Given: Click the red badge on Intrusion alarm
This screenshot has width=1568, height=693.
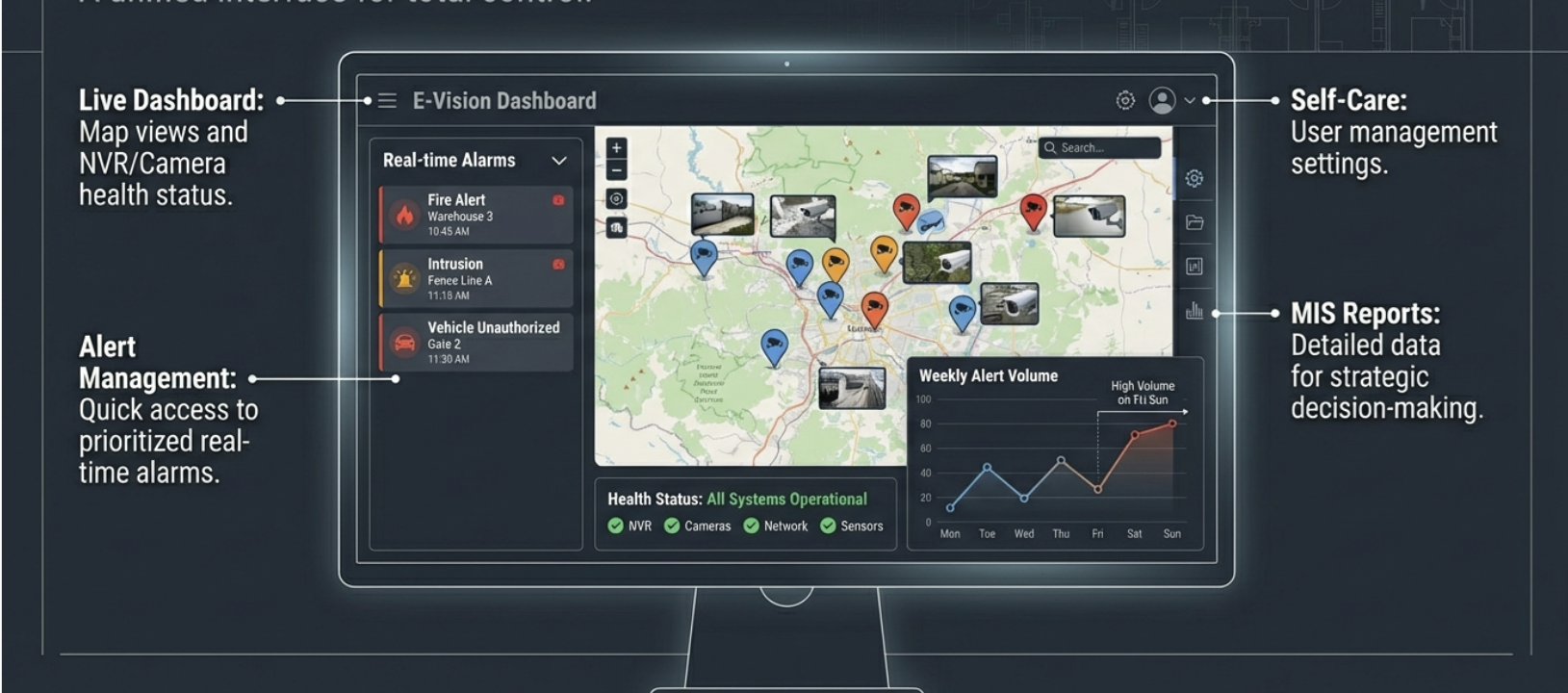Looking at the screenshot, I should pyautogui.click(x=558, y=264).
